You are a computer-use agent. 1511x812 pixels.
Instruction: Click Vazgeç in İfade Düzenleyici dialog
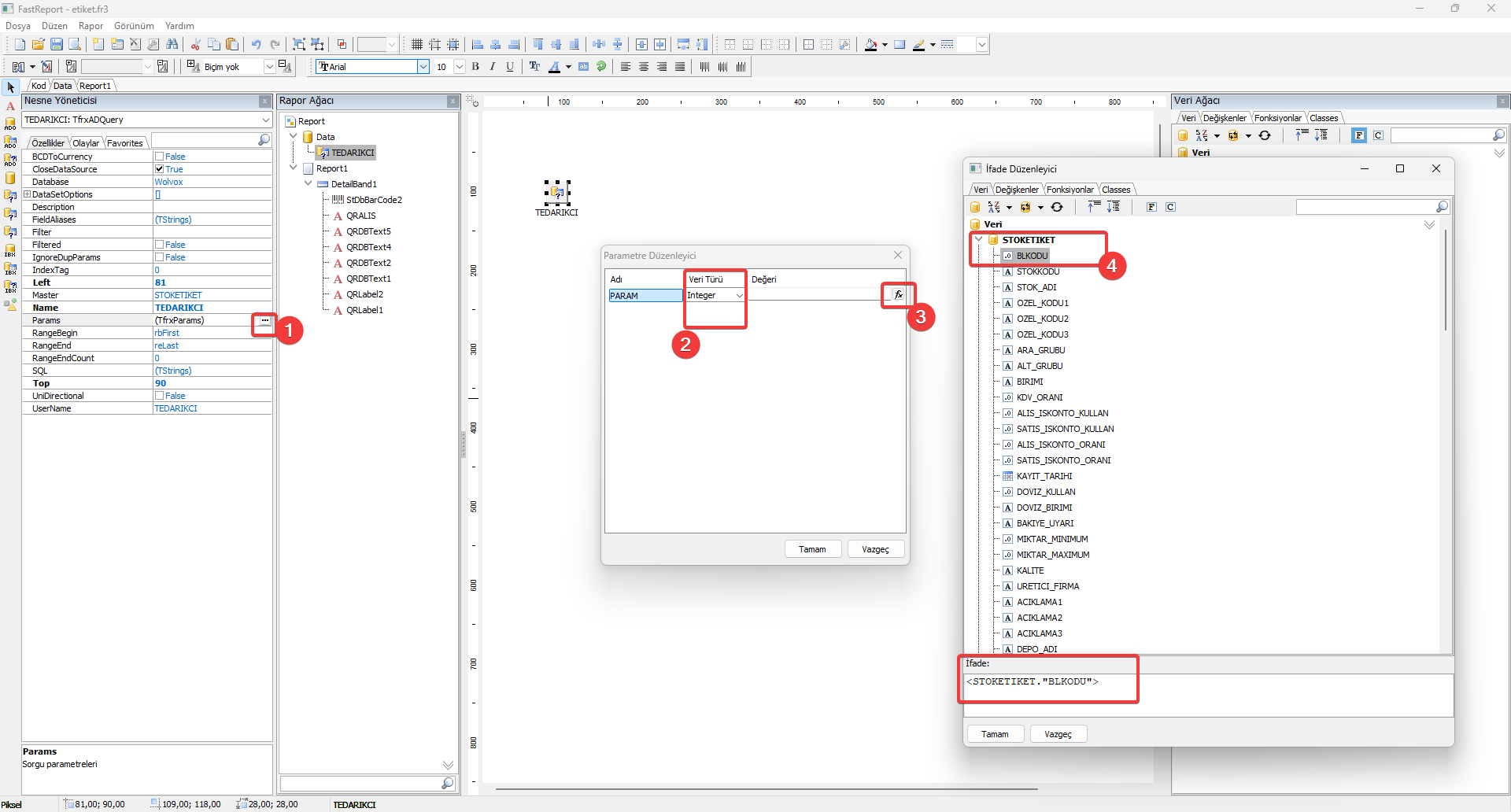tap(1058, 734)
